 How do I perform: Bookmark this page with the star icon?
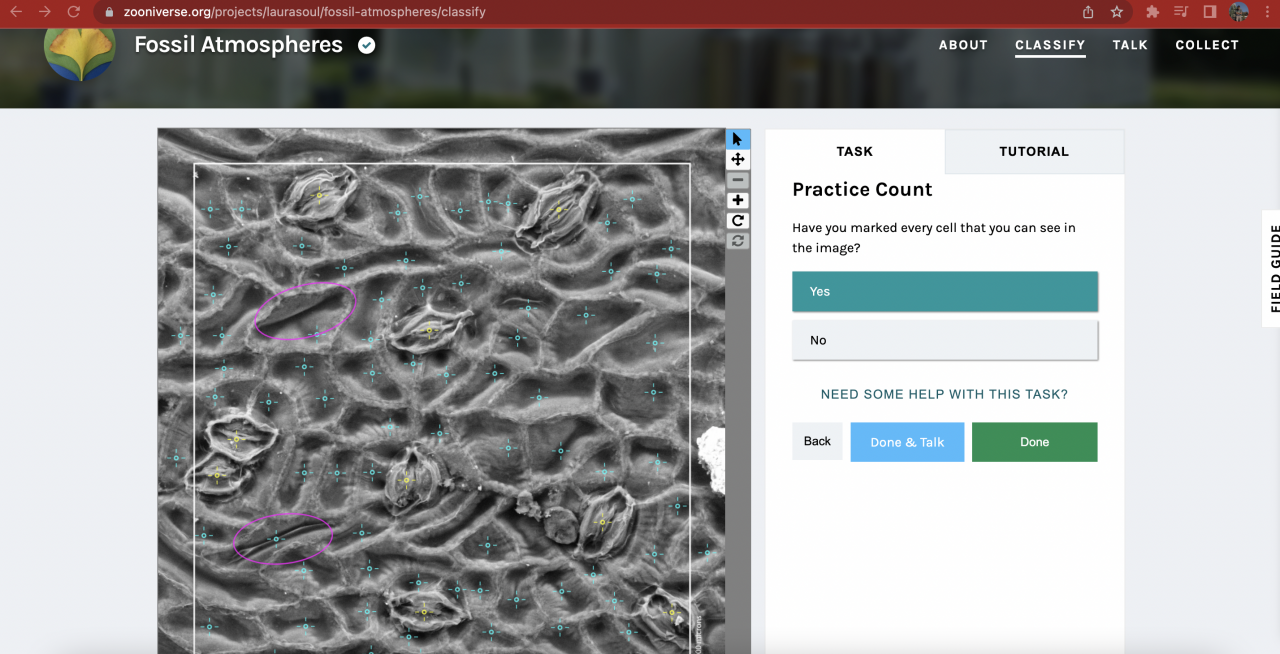(x=1117, y=12)
